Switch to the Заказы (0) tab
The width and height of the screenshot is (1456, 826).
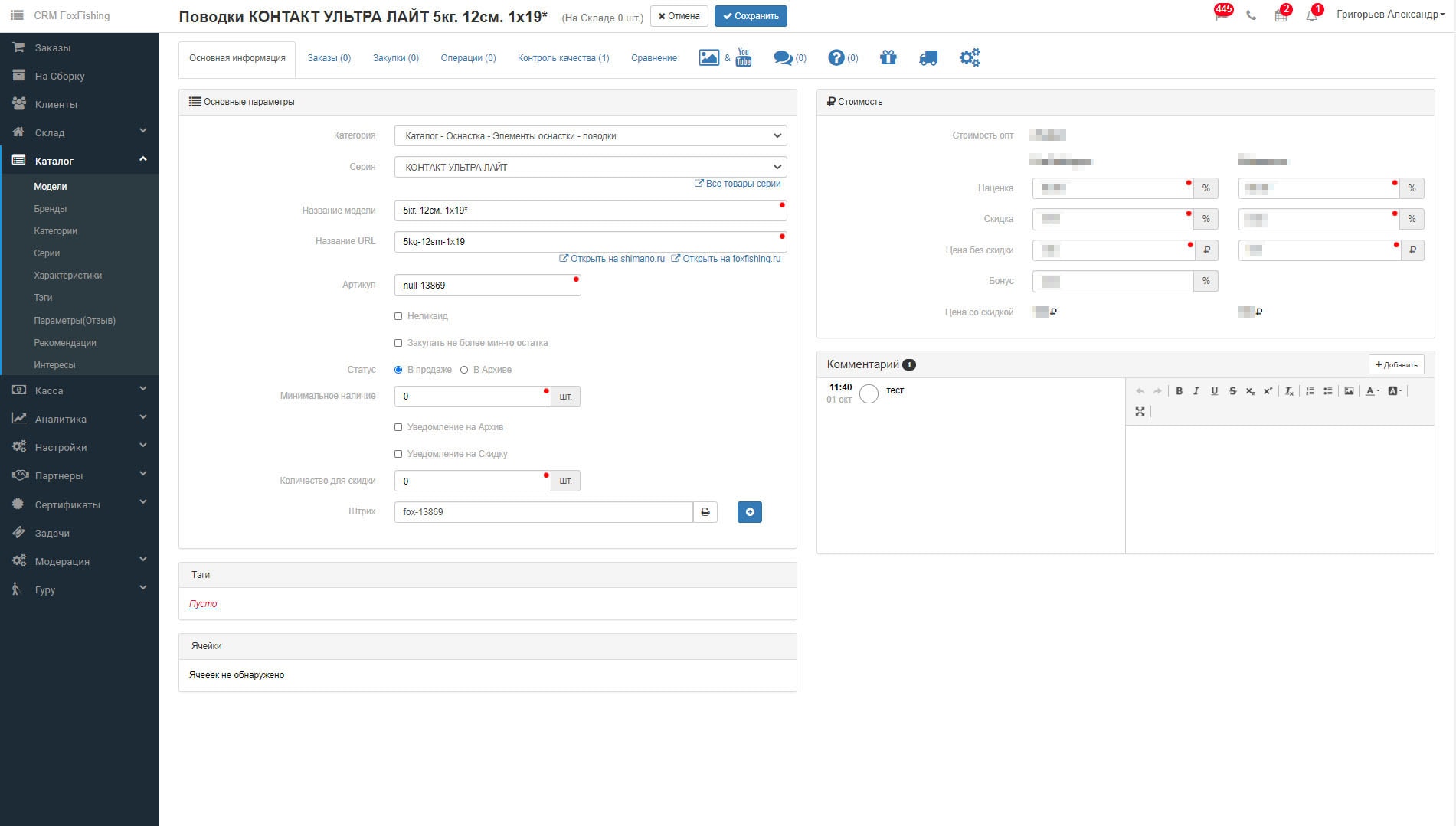(x=329, y=58)
